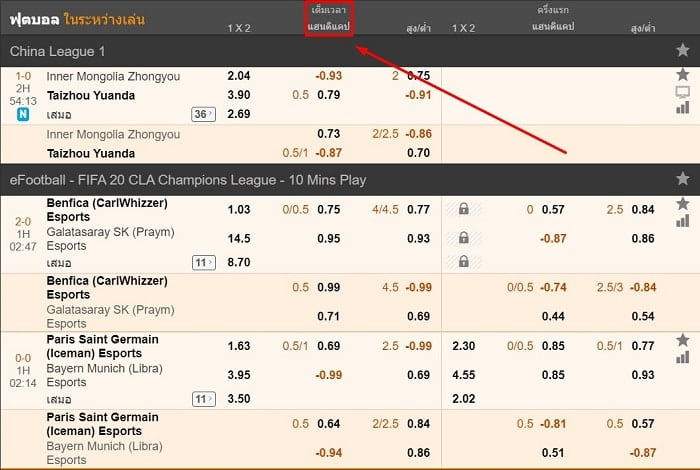
Task: Open stats chart for Benfica match
Action: coord(682,221)
